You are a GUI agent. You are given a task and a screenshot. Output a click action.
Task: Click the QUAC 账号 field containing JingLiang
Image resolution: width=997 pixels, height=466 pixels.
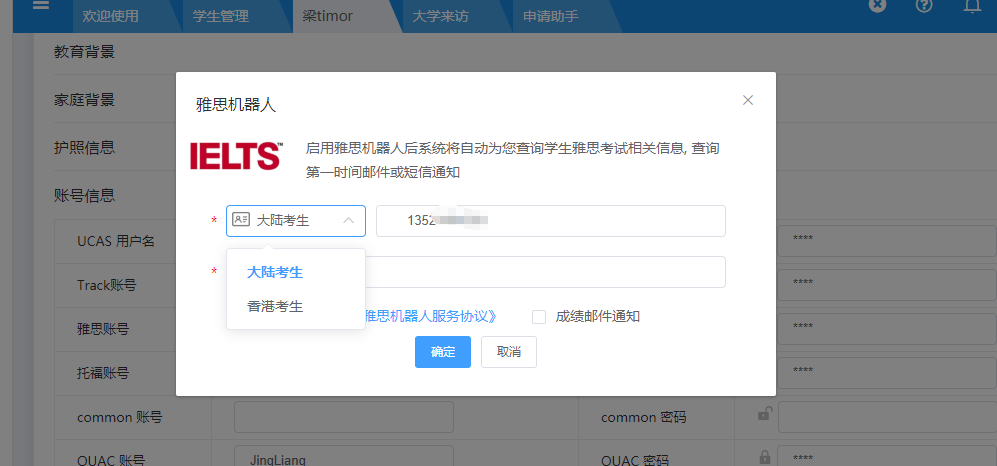(344, 457)
